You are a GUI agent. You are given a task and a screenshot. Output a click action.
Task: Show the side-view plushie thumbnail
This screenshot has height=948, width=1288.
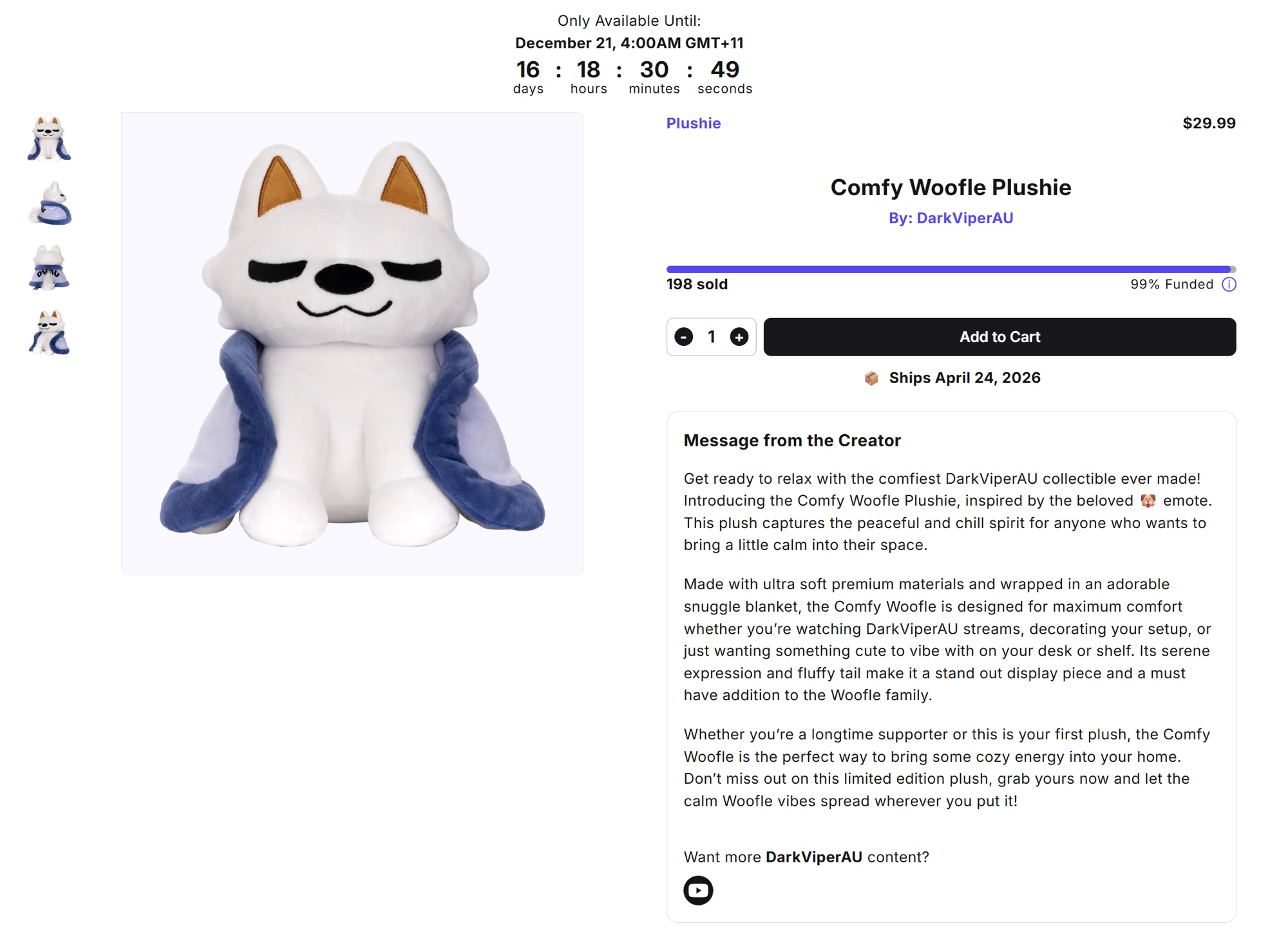[x=50, y=204]
